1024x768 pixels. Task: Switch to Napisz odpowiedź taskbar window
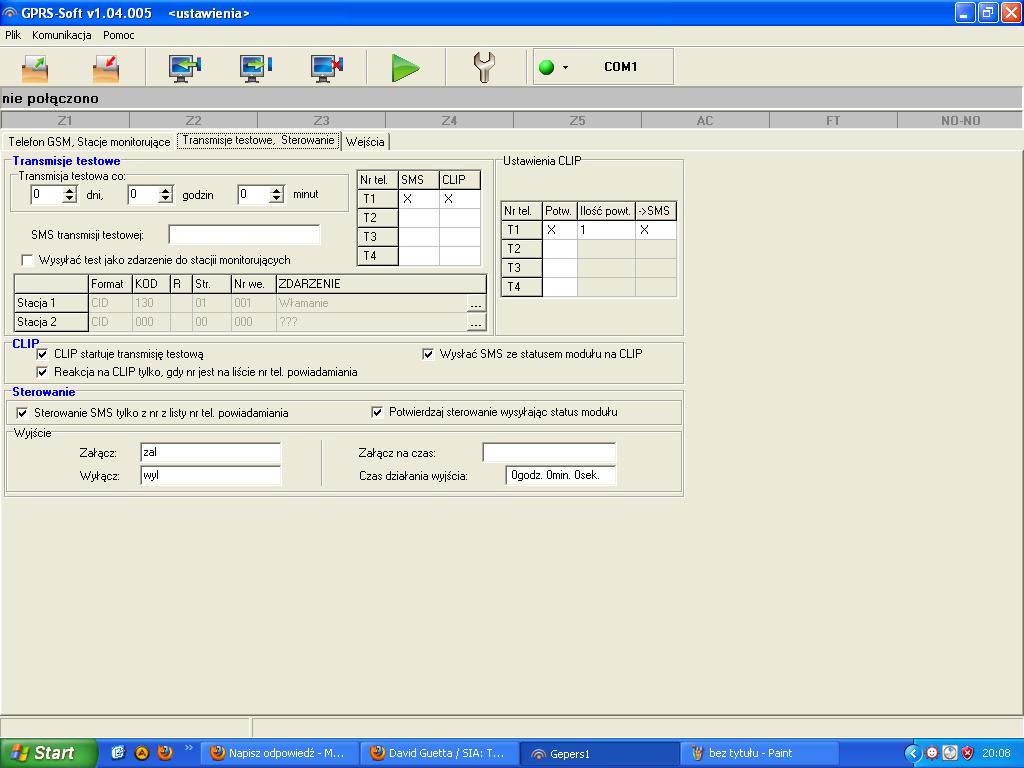click(x=281, y=754)
